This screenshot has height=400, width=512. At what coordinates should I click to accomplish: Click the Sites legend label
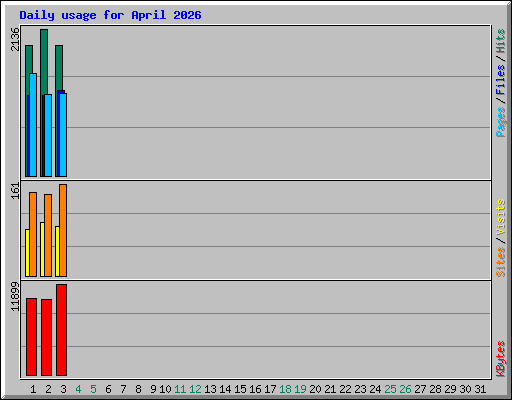click(x=500, y=262)
